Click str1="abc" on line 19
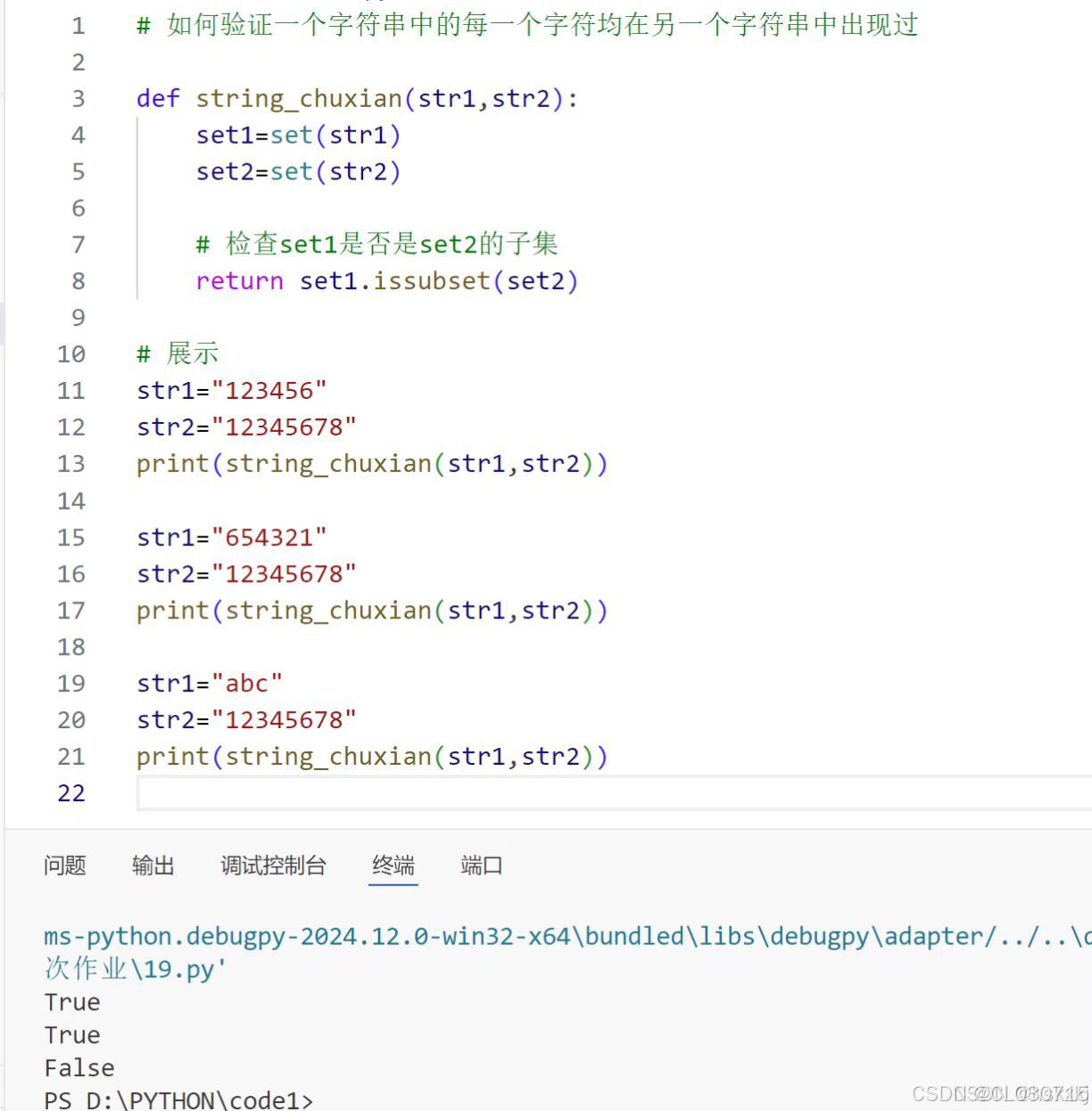The width and height of the screenshot is (1092, 1111). (x=210, y=684)
